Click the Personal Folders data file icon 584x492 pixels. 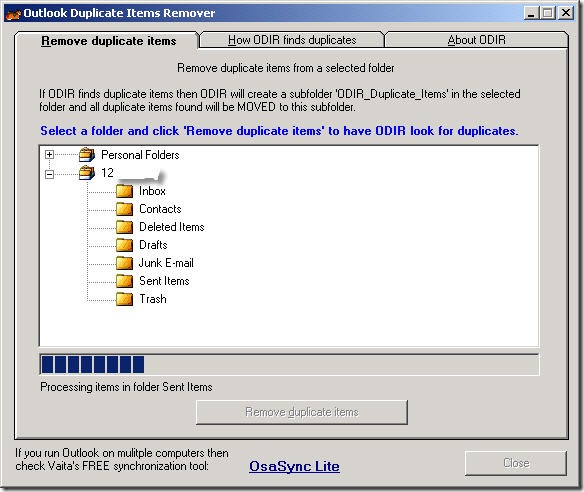point(87,155)
